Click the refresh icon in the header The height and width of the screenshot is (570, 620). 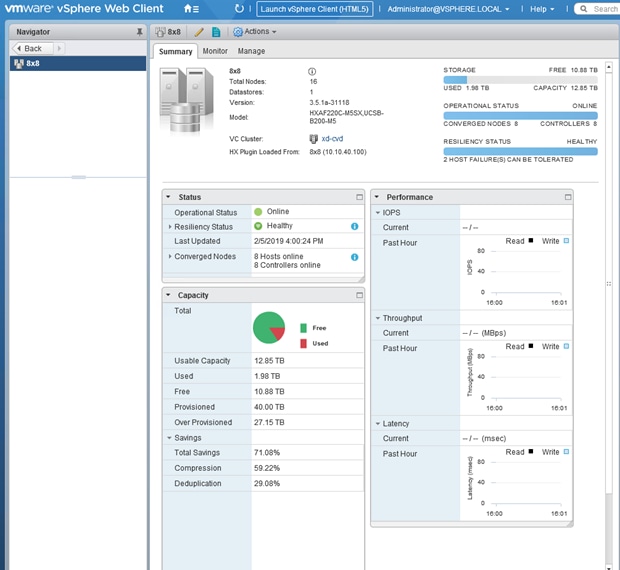(x=239, y=9)
